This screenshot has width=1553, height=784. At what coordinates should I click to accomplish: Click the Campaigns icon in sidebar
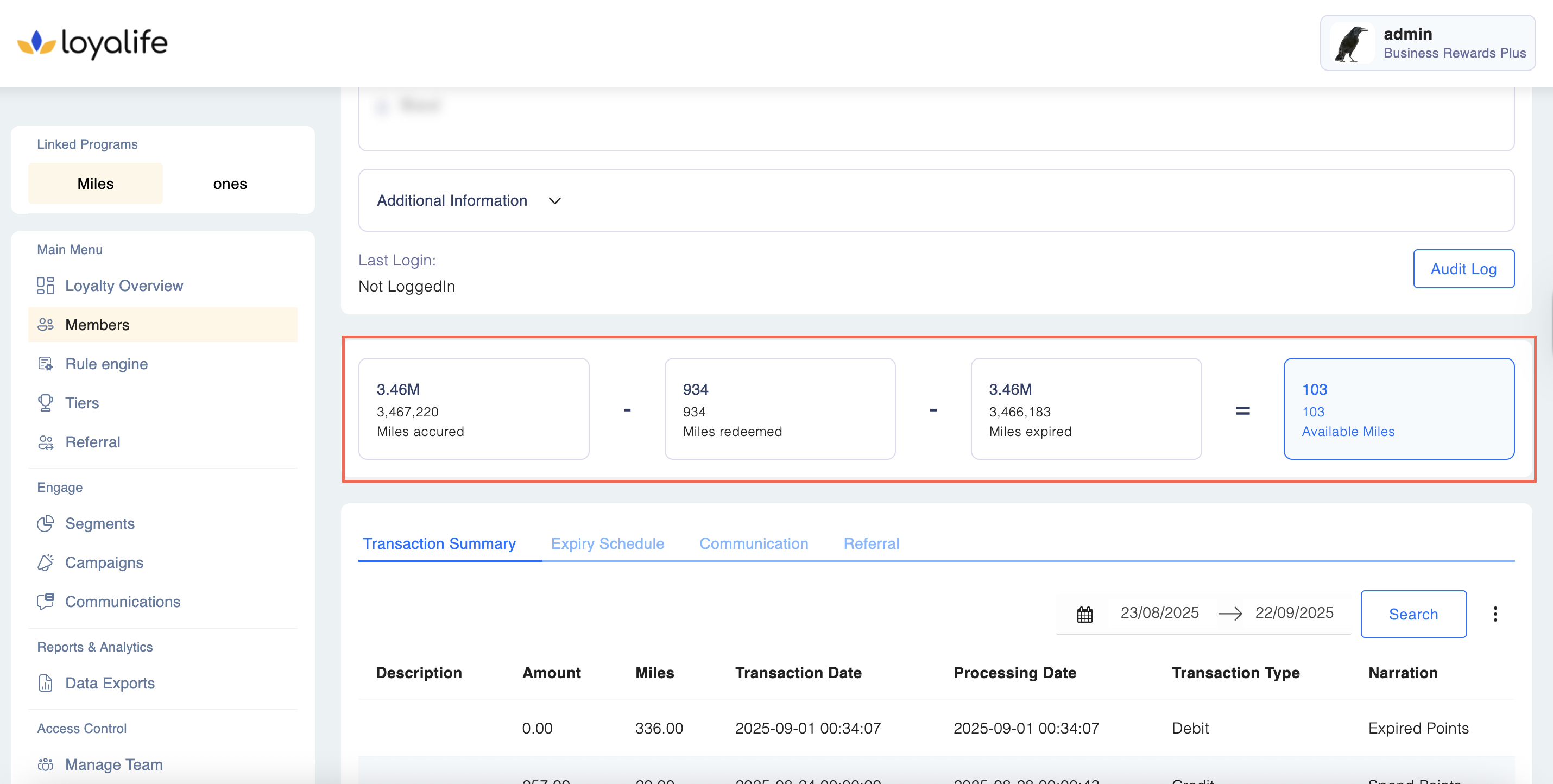point(45,562)
